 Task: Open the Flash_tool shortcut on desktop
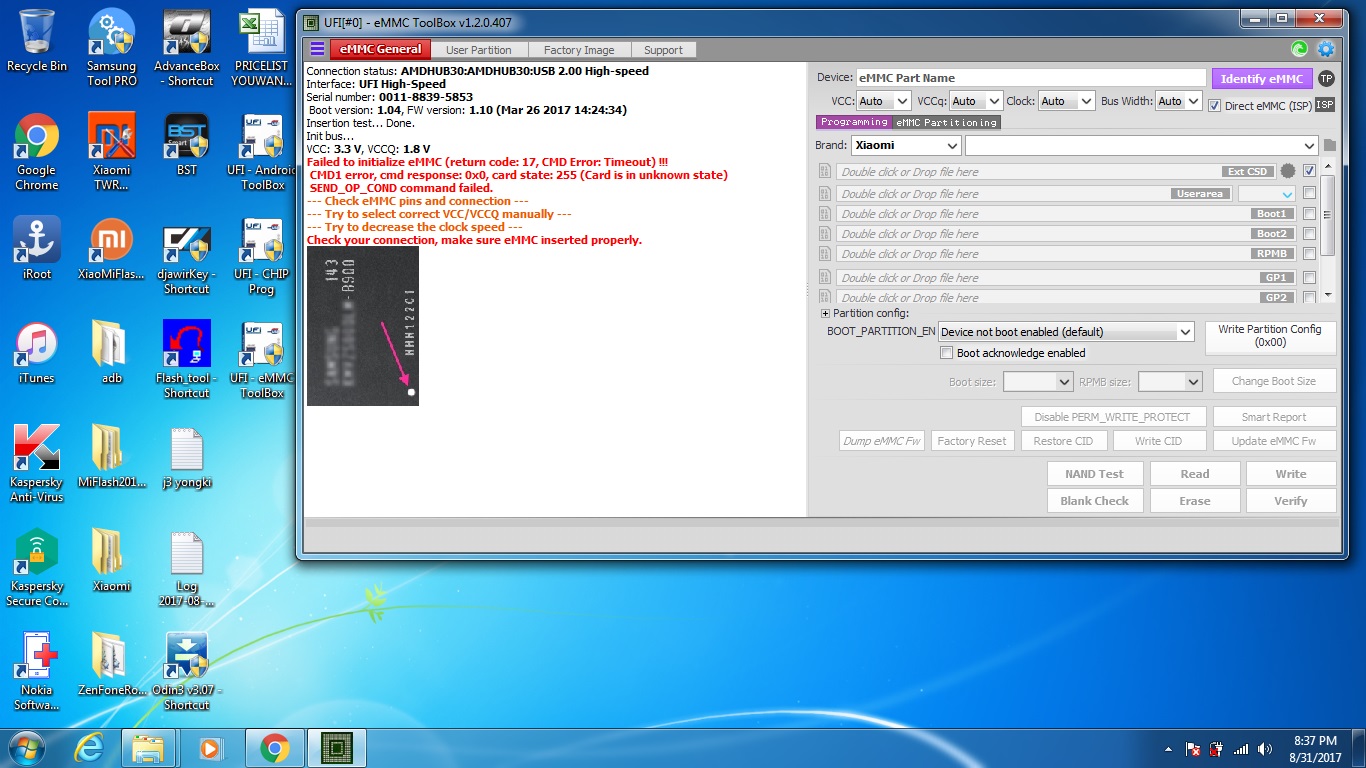[x=187, y=360]
